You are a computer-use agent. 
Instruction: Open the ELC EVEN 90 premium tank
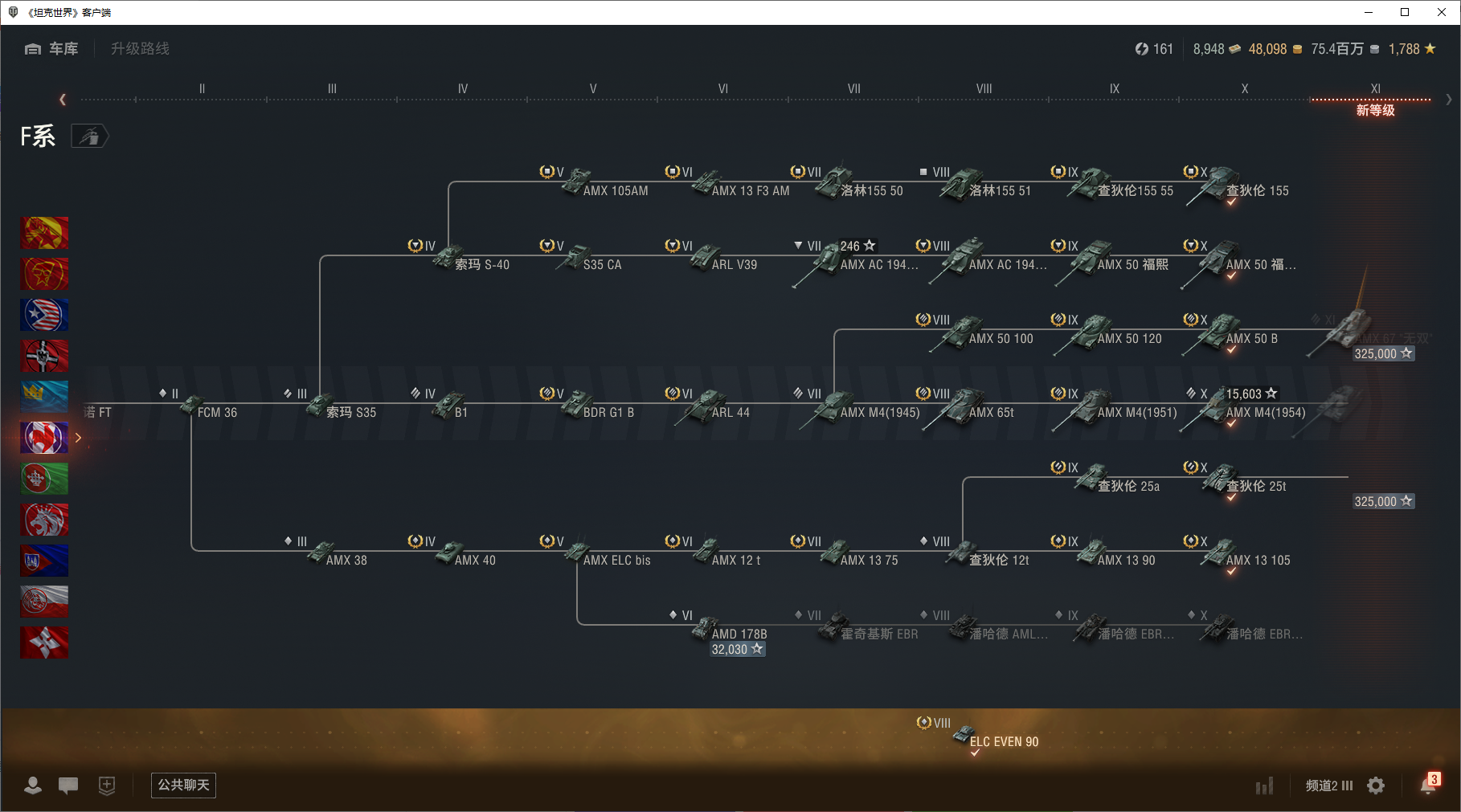[x=964, y=734]
